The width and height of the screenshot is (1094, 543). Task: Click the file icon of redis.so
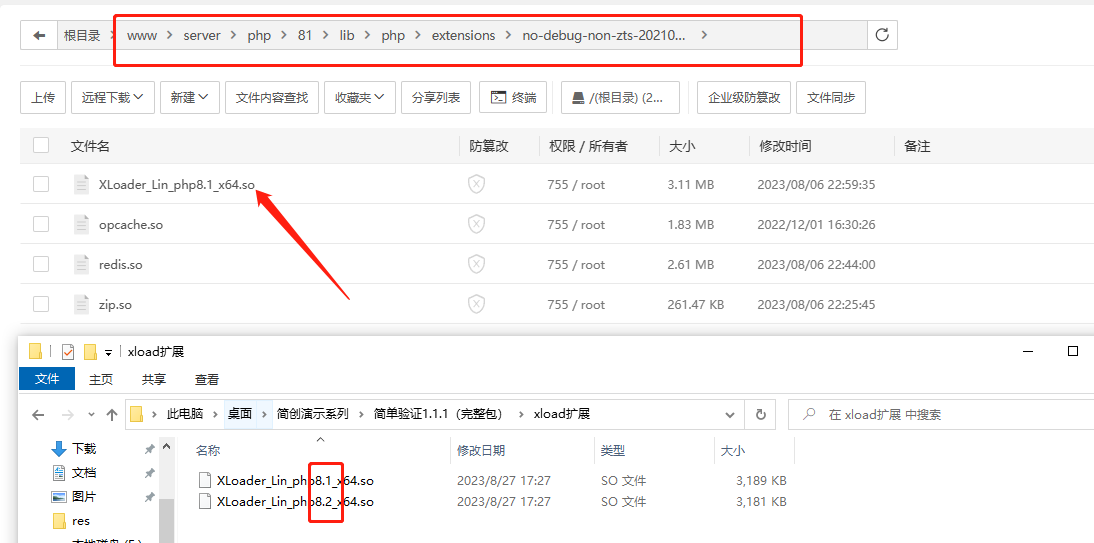click(82, 265)
